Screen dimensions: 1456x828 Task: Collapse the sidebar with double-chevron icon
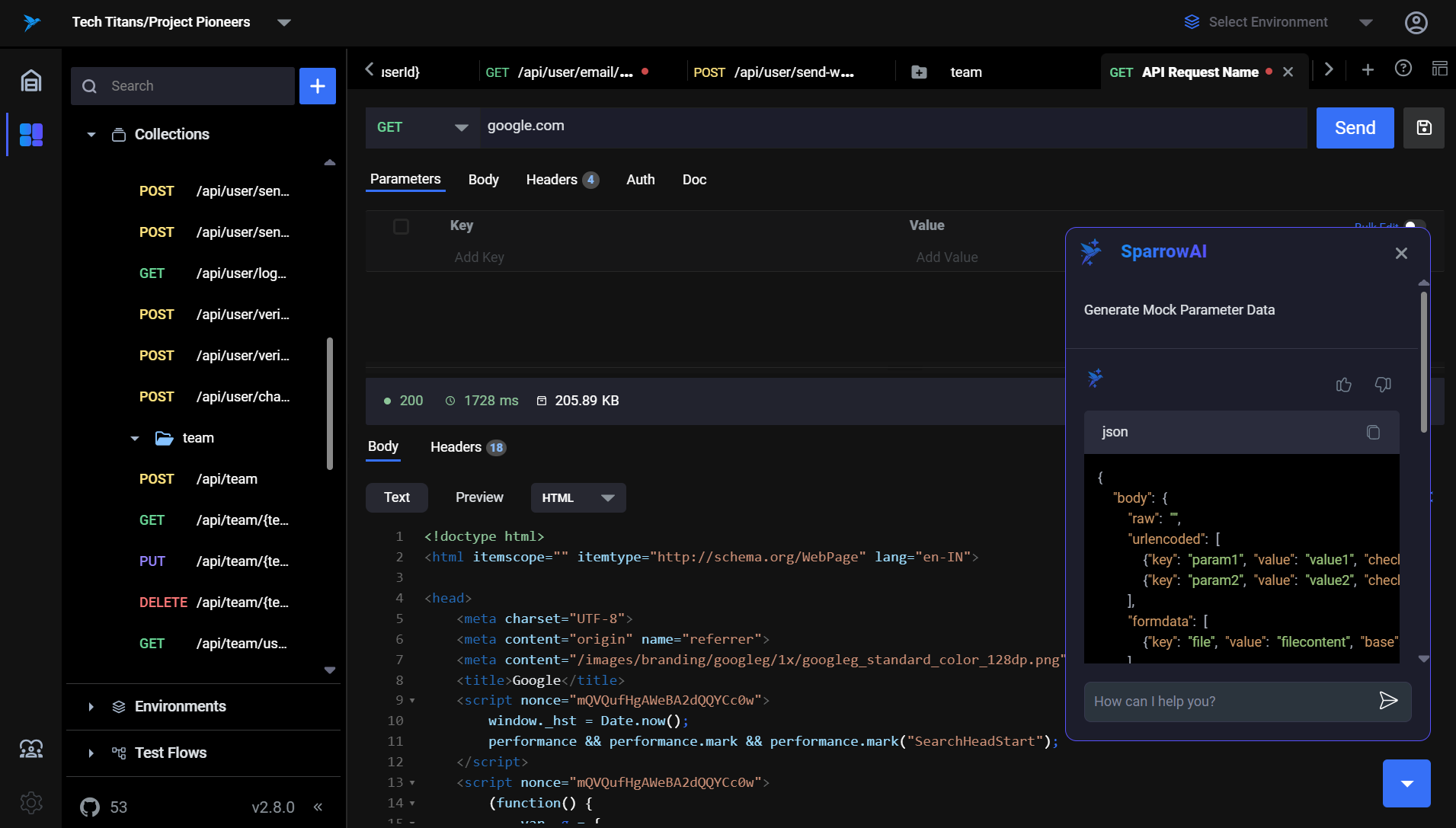tap(318, 807)
